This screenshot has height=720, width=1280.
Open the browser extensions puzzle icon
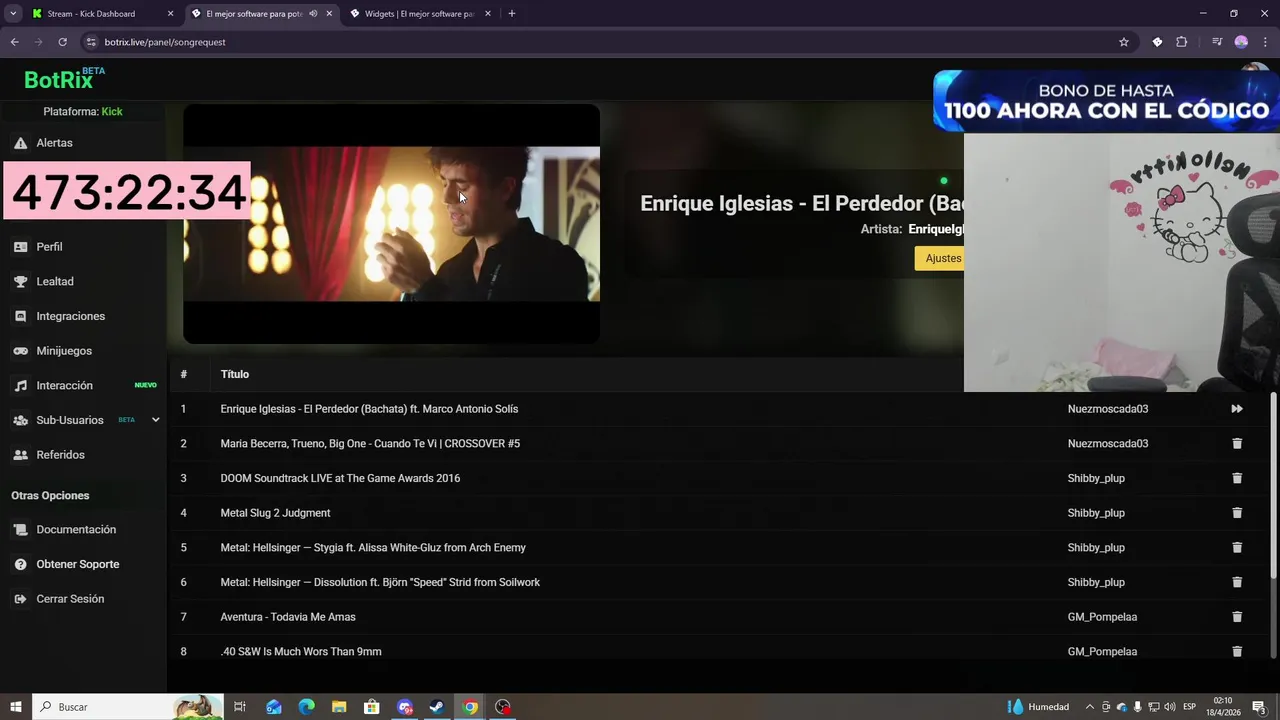[1182, 42]
